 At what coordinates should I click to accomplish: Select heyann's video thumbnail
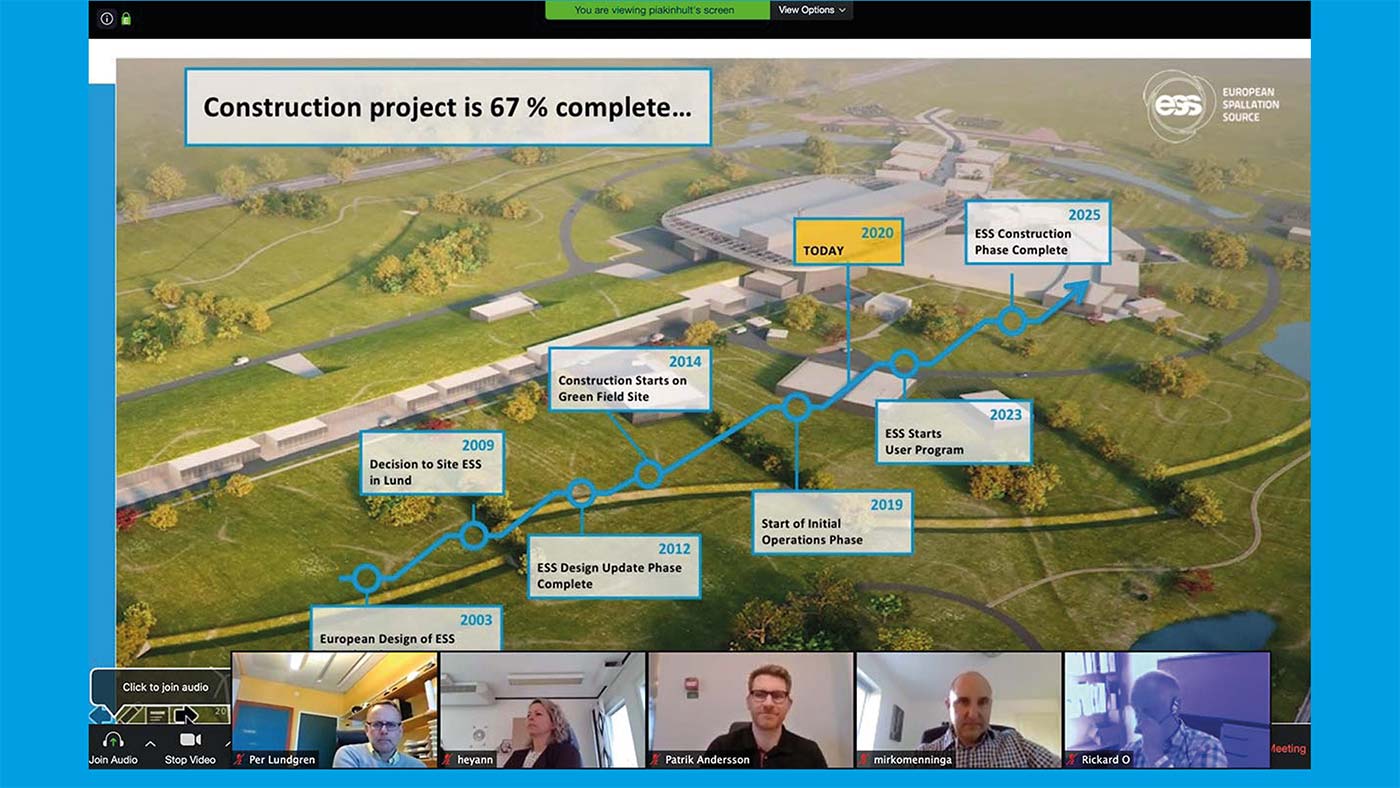tap(542, 703)
